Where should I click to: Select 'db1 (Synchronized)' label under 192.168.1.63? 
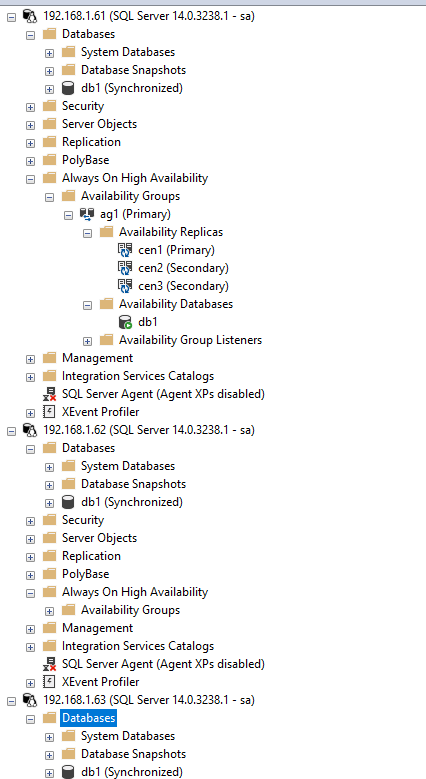point(132,772)
